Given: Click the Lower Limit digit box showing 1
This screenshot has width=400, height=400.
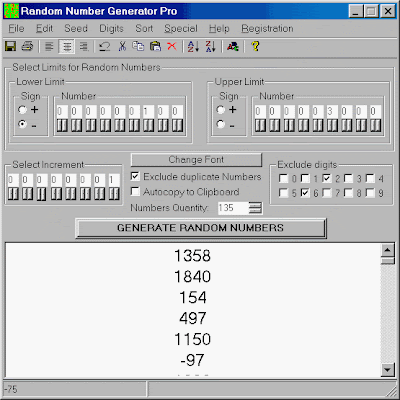Looking at the screenshot, I should pos(148,112).
